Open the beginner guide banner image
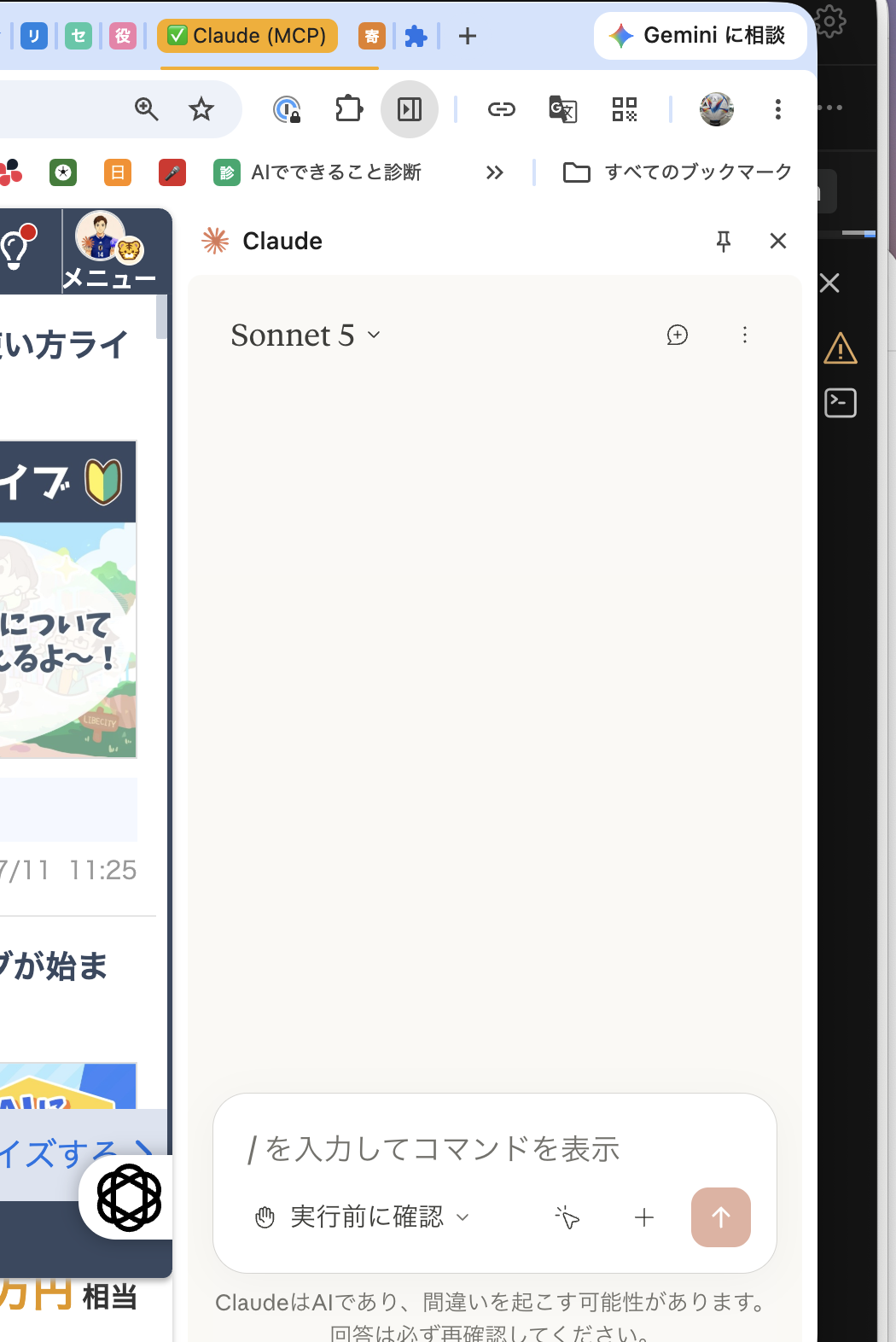896x1342 pixels. coord(68,599)
